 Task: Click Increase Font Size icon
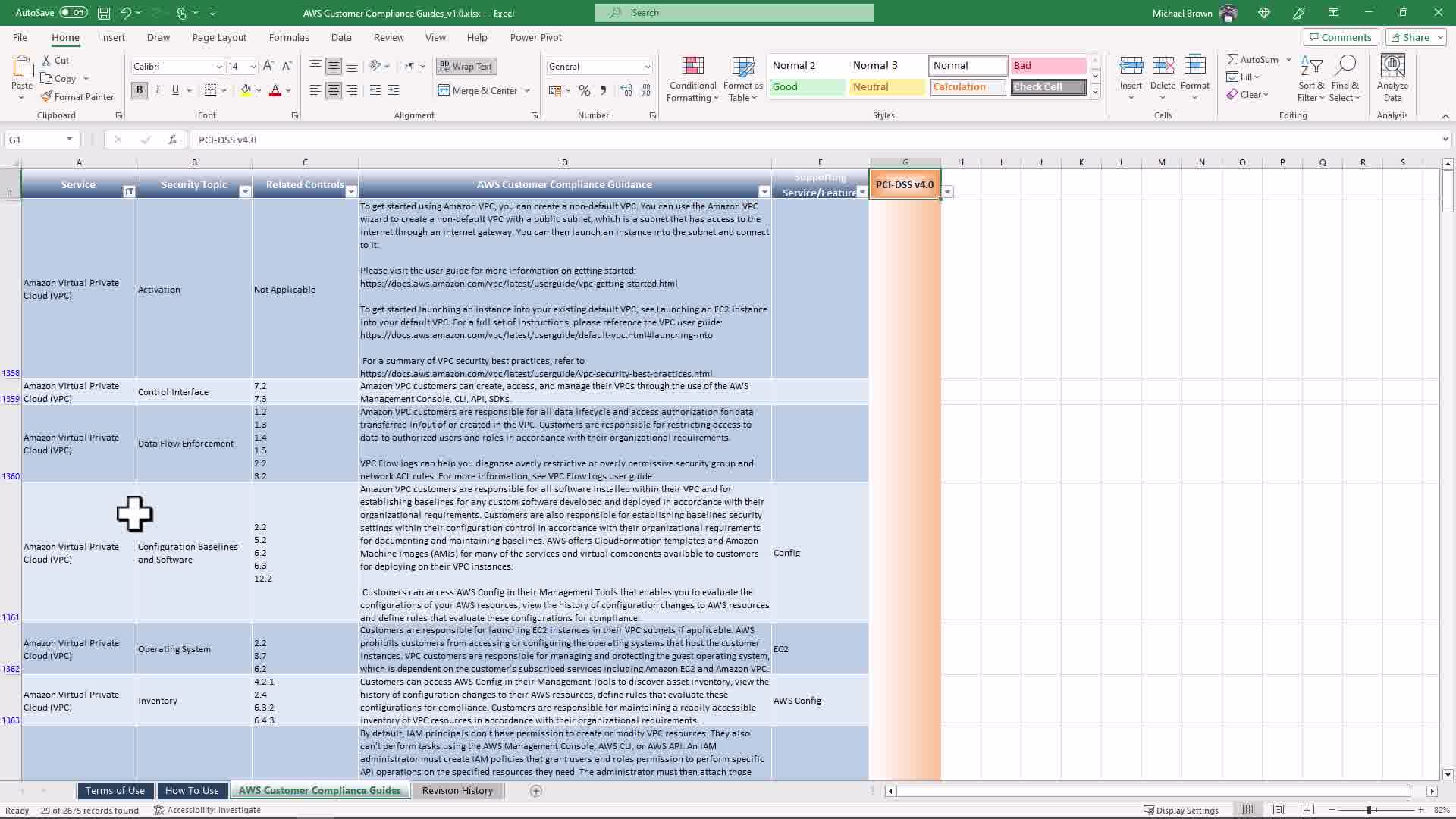(268, 67)
